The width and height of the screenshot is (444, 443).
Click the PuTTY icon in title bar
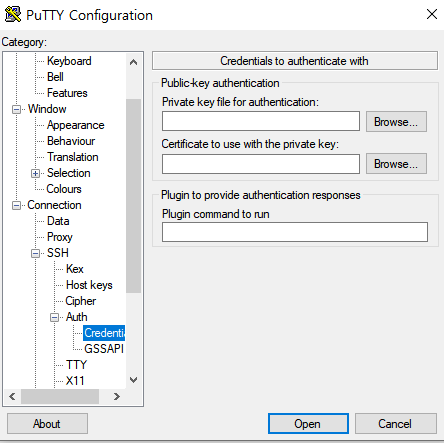pyautogui.click(x=13, y=15)
